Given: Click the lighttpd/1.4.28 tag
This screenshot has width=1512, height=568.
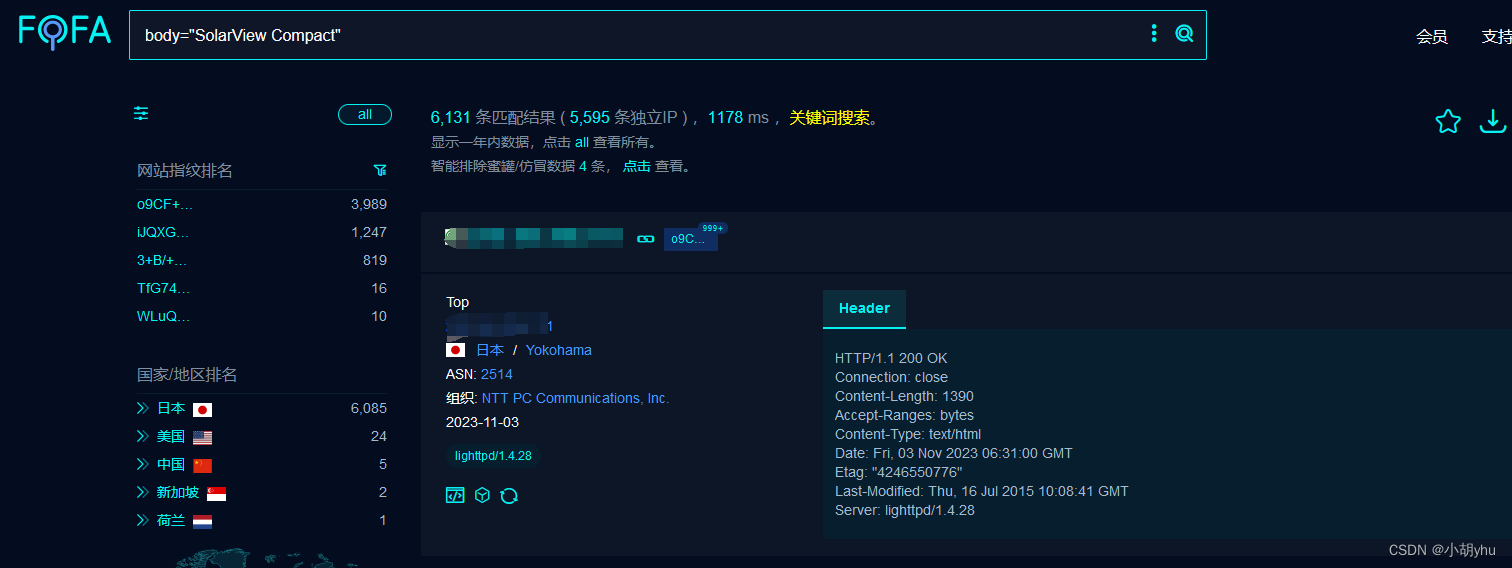Looking at the screenshot, I should 493,456.
